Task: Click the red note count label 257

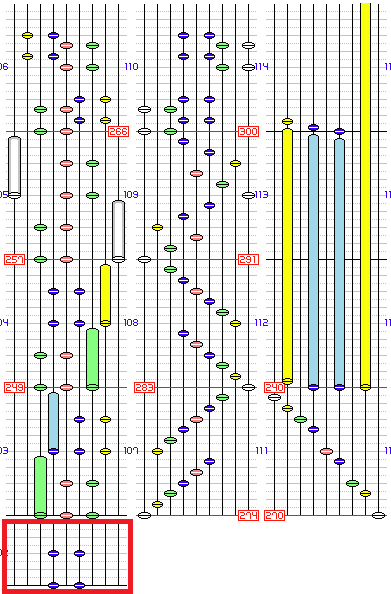Action: [15, 259]
